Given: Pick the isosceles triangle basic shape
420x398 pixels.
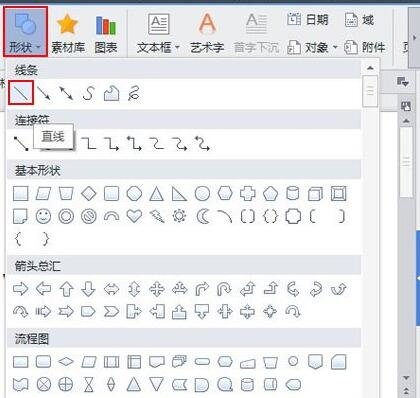Looking at the screenshot, I should coord(156,194).
